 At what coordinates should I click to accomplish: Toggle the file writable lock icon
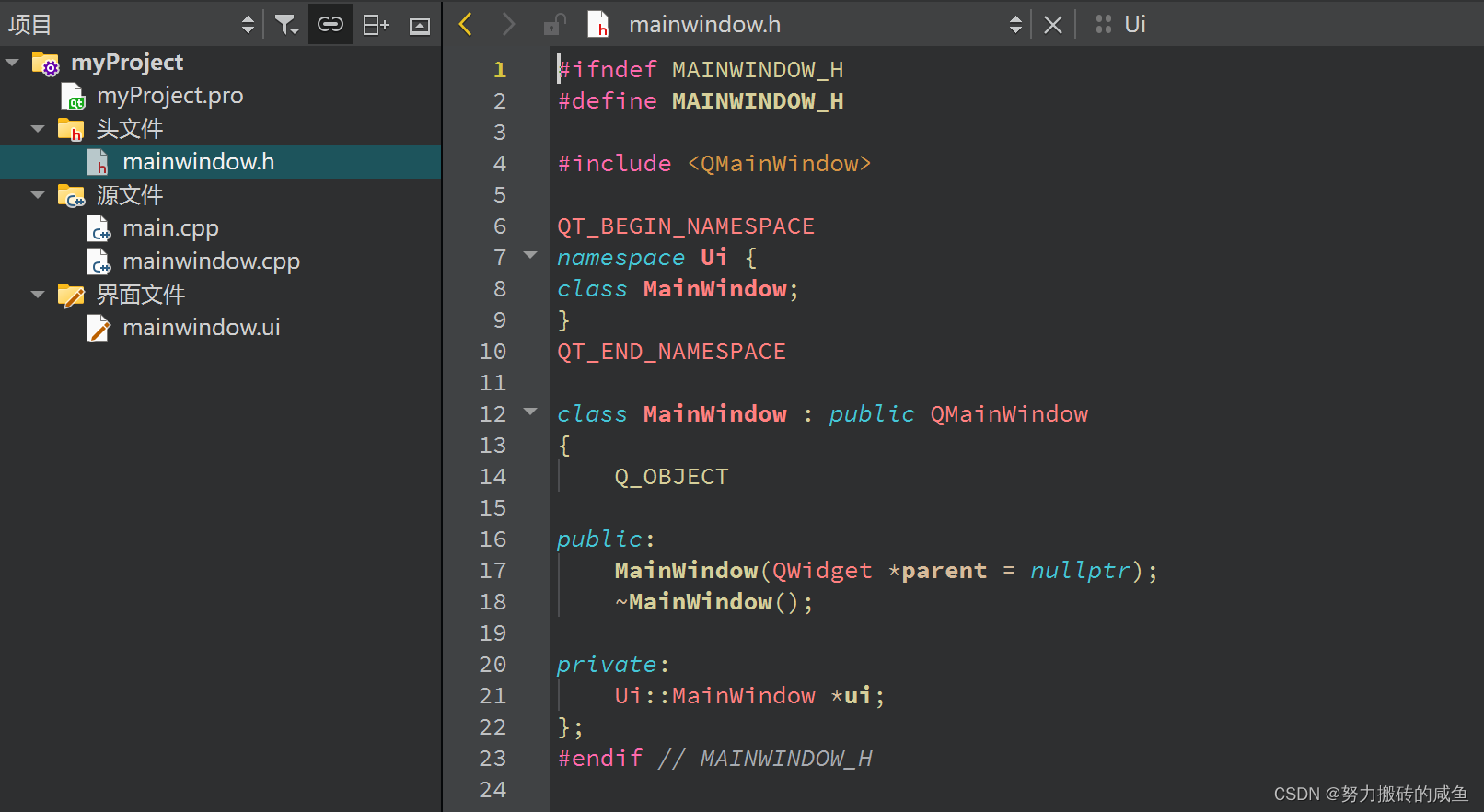[x=553, y=25]
